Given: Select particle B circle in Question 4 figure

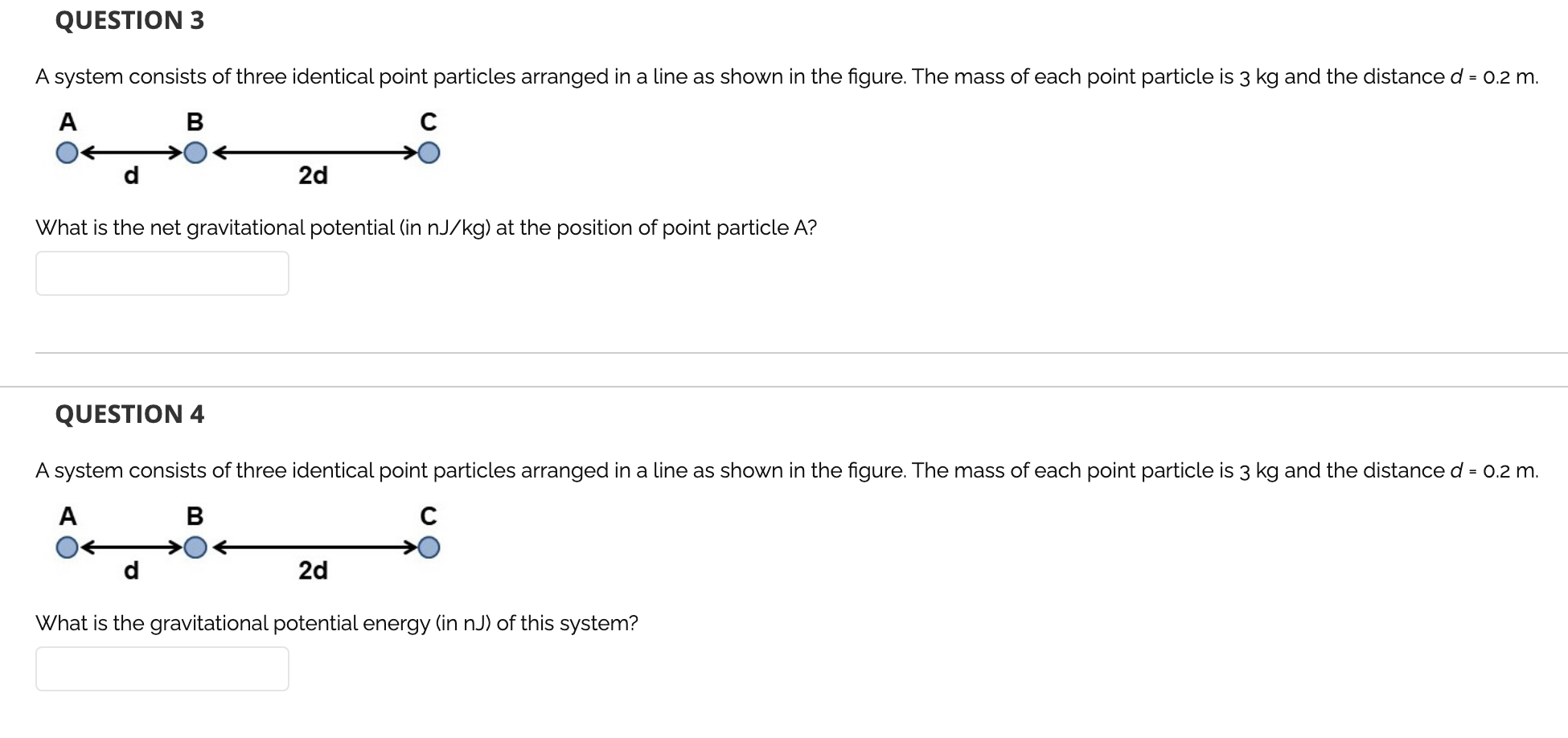Looking at the screenshot, I should coord(195,547).
